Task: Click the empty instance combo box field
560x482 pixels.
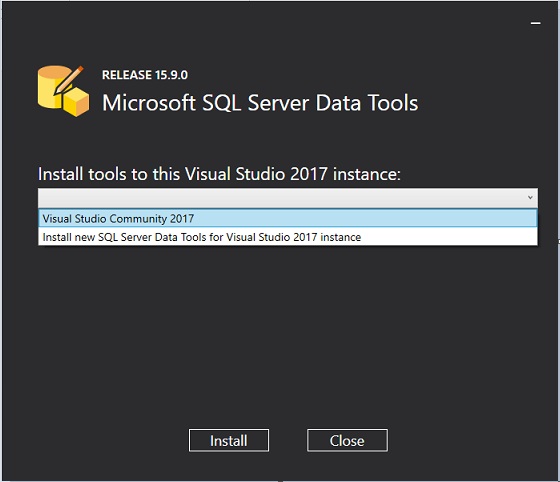Action: pos(288,198)
